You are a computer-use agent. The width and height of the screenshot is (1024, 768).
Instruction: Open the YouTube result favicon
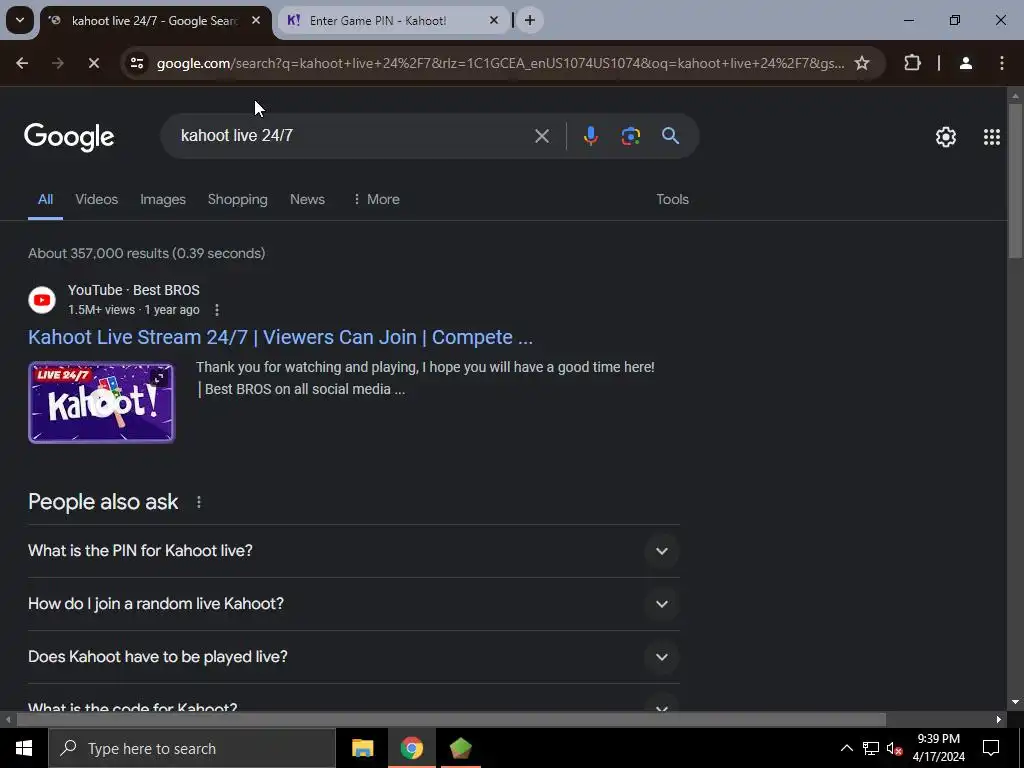pos(42,300)
